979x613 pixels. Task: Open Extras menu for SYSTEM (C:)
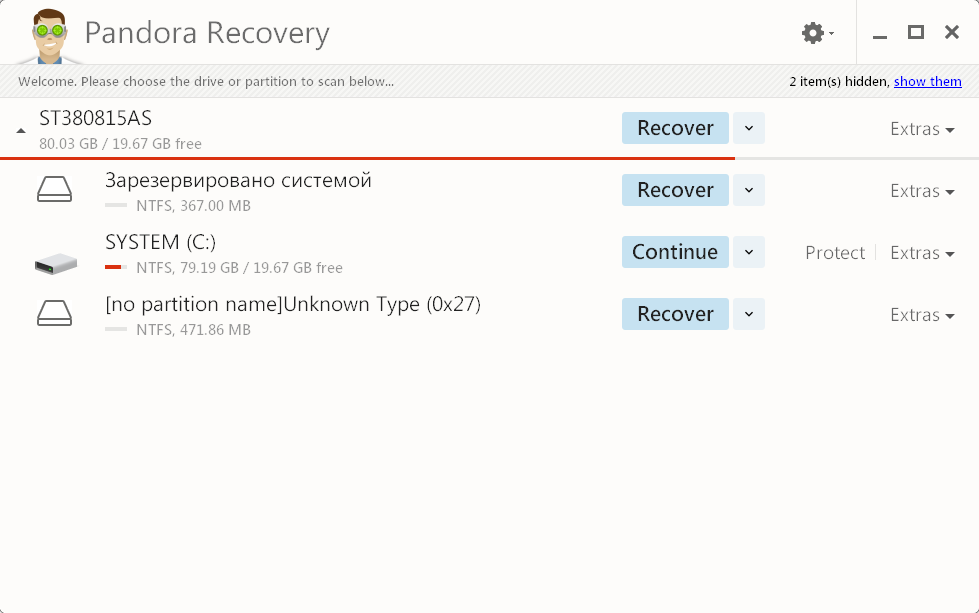pyautogui.click(x=922, y=252)
